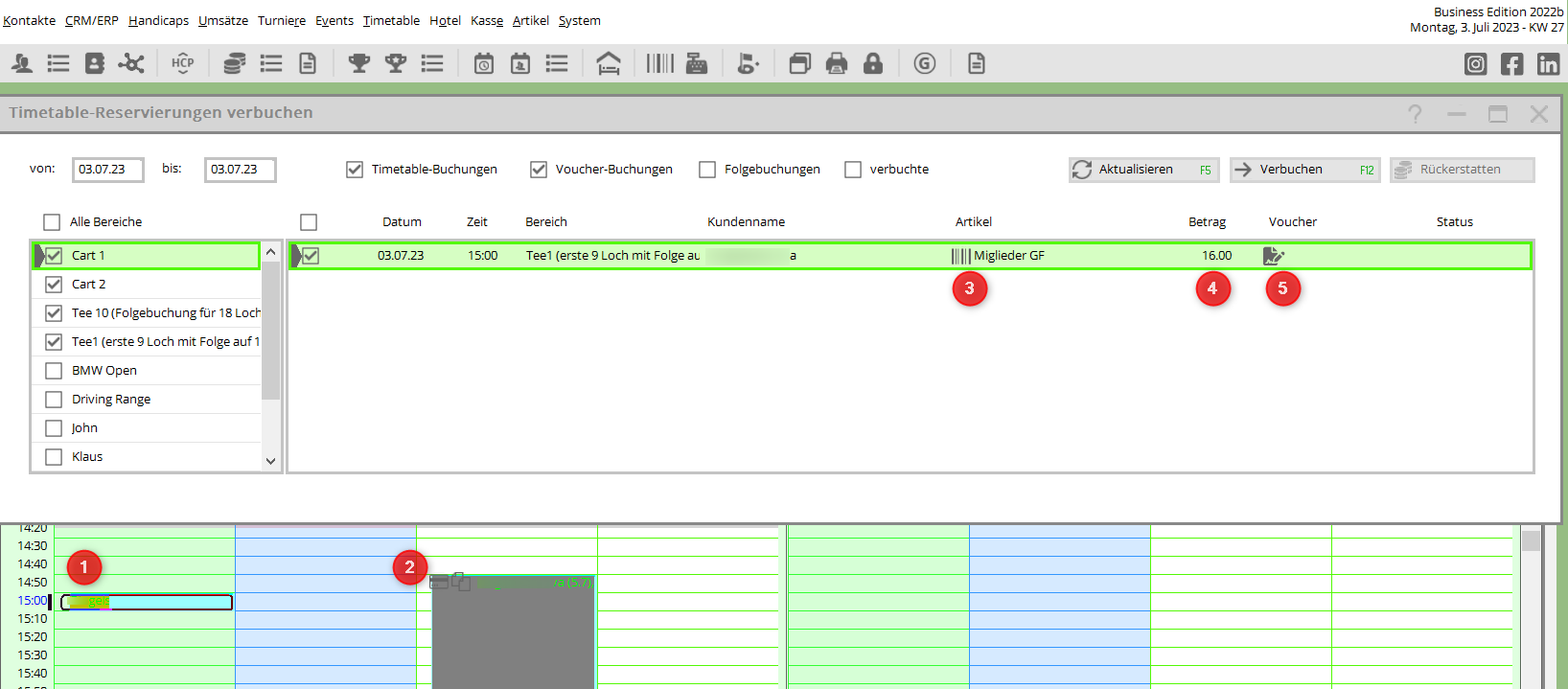
Task: Click the voucher edit icon in booking row
Action: [x=1273, y=256]
